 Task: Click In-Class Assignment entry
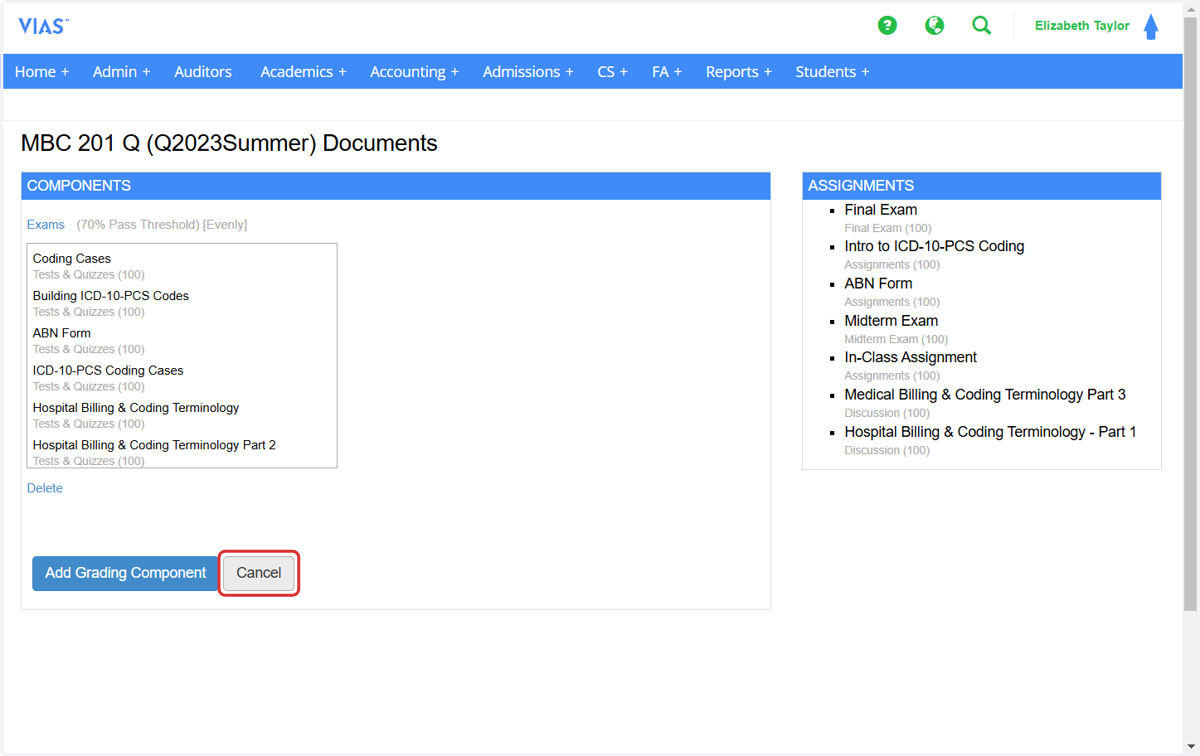pyautogui.click(x=910, y=357)
